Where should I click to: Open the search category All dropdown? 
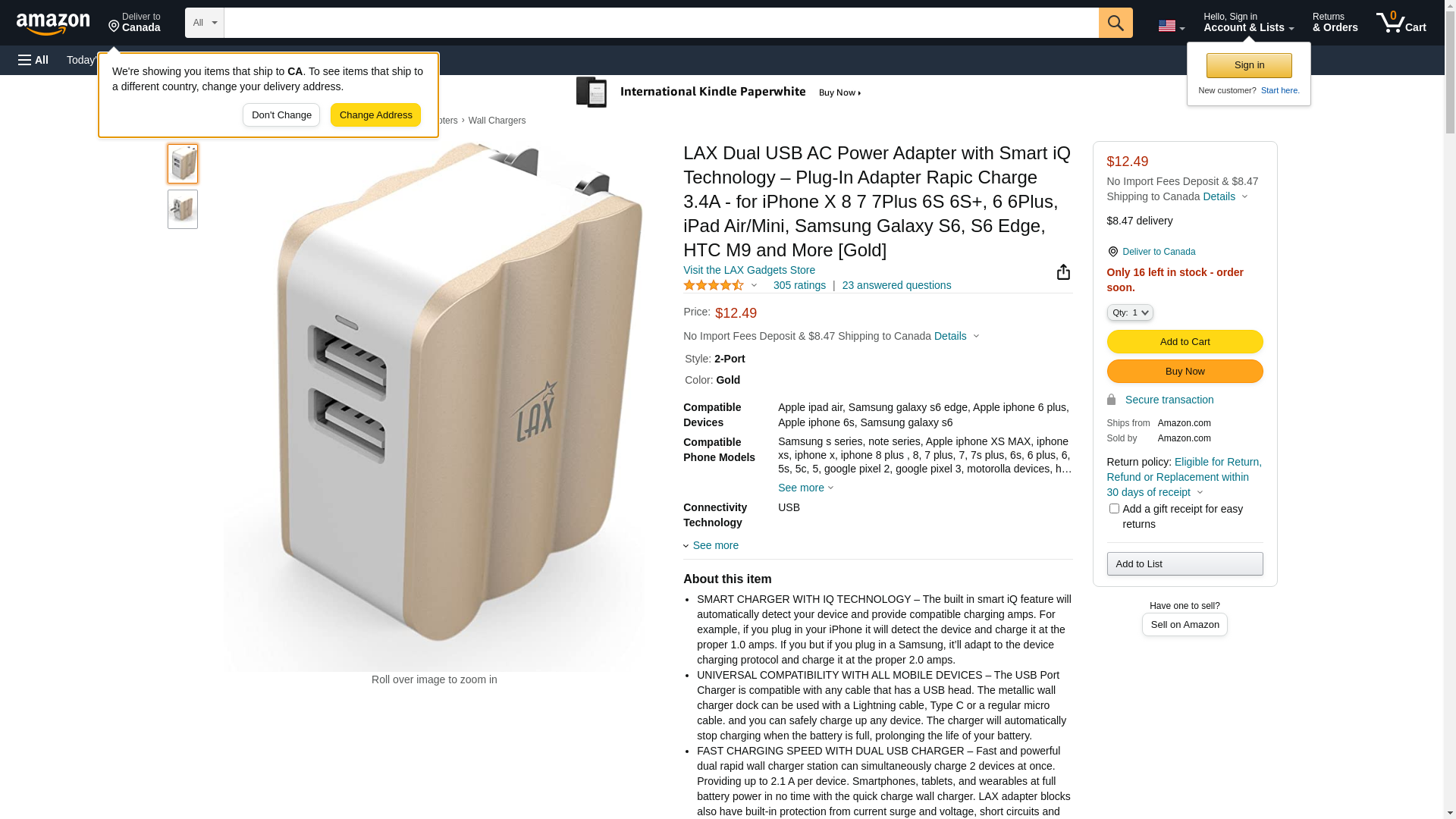pos(205,23)
